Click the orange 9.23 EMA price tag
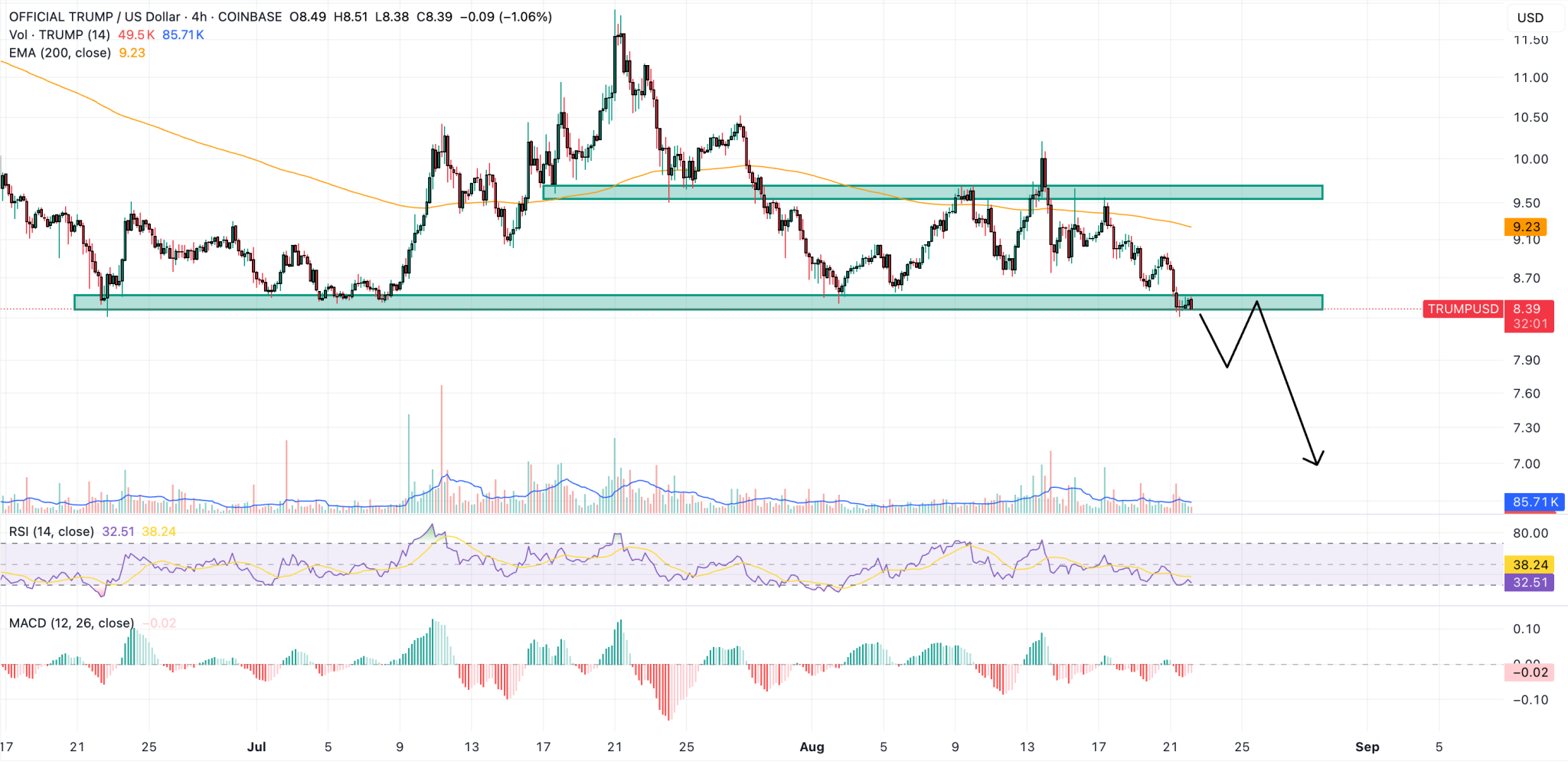Viewport: 1568px width, 765px height. (x=1526, y=227)
